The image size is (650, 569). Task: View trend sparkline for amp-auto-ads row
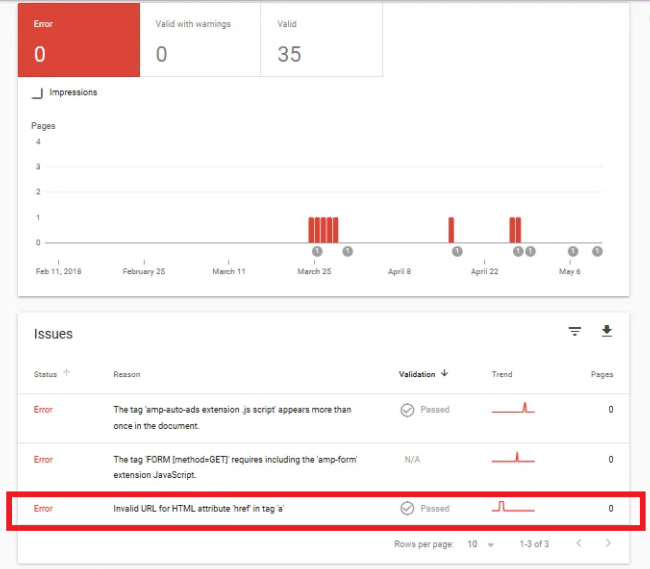(x=513, y=408)
